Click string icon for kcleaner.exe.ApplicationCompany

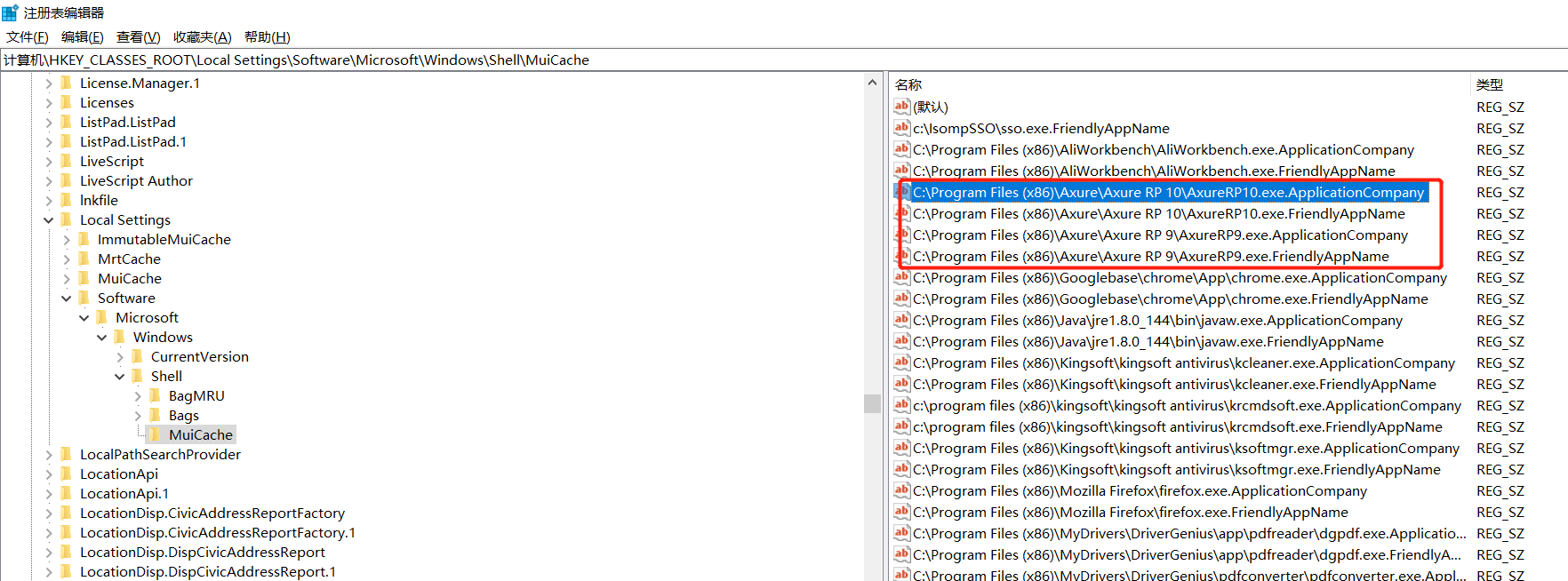point(902,362)
